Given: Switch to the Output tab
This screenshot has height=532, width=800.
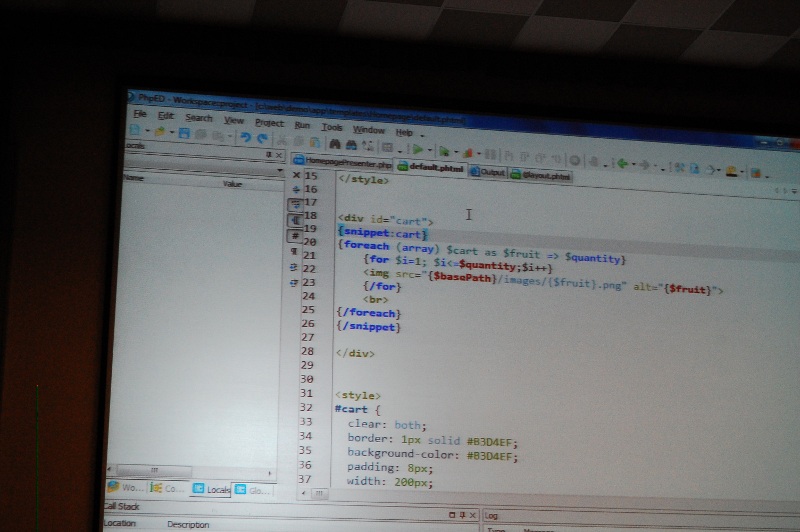Looking at the screenshot, I should (x=488, y=172).
